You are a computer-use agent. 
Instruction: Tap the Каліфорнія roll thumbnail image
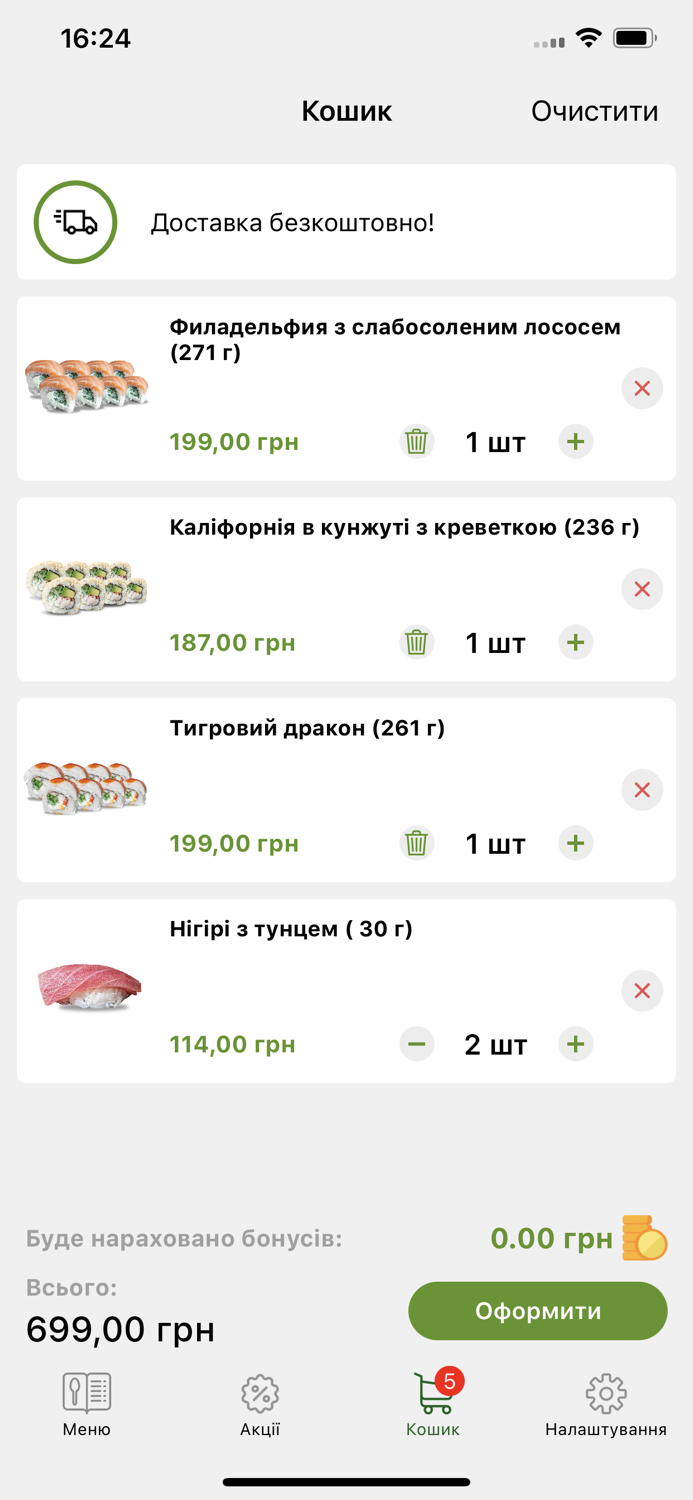click(x=87, y=588)
